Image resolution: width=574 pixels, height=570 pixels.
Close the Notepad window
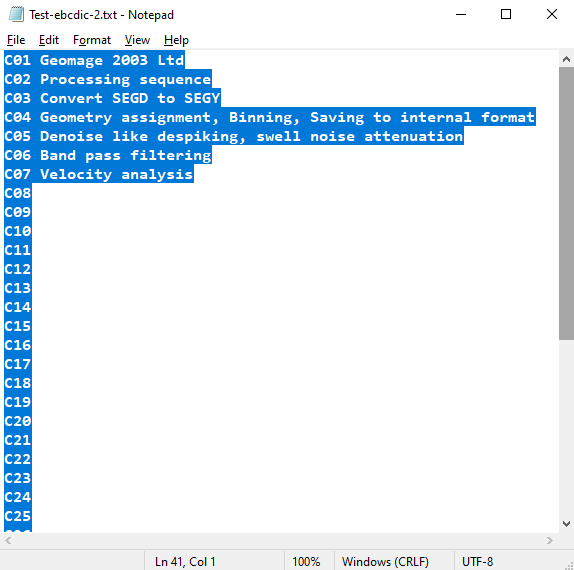[x=552, y=15]
